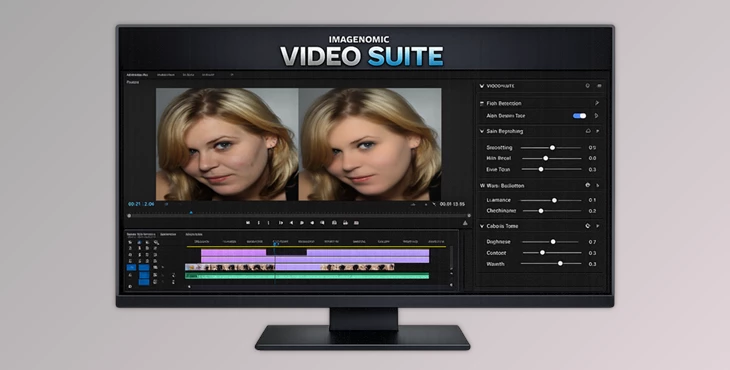Select the left before-preview image
The height and width of the screenshot is (370, 730).
[x=227, y=144]
